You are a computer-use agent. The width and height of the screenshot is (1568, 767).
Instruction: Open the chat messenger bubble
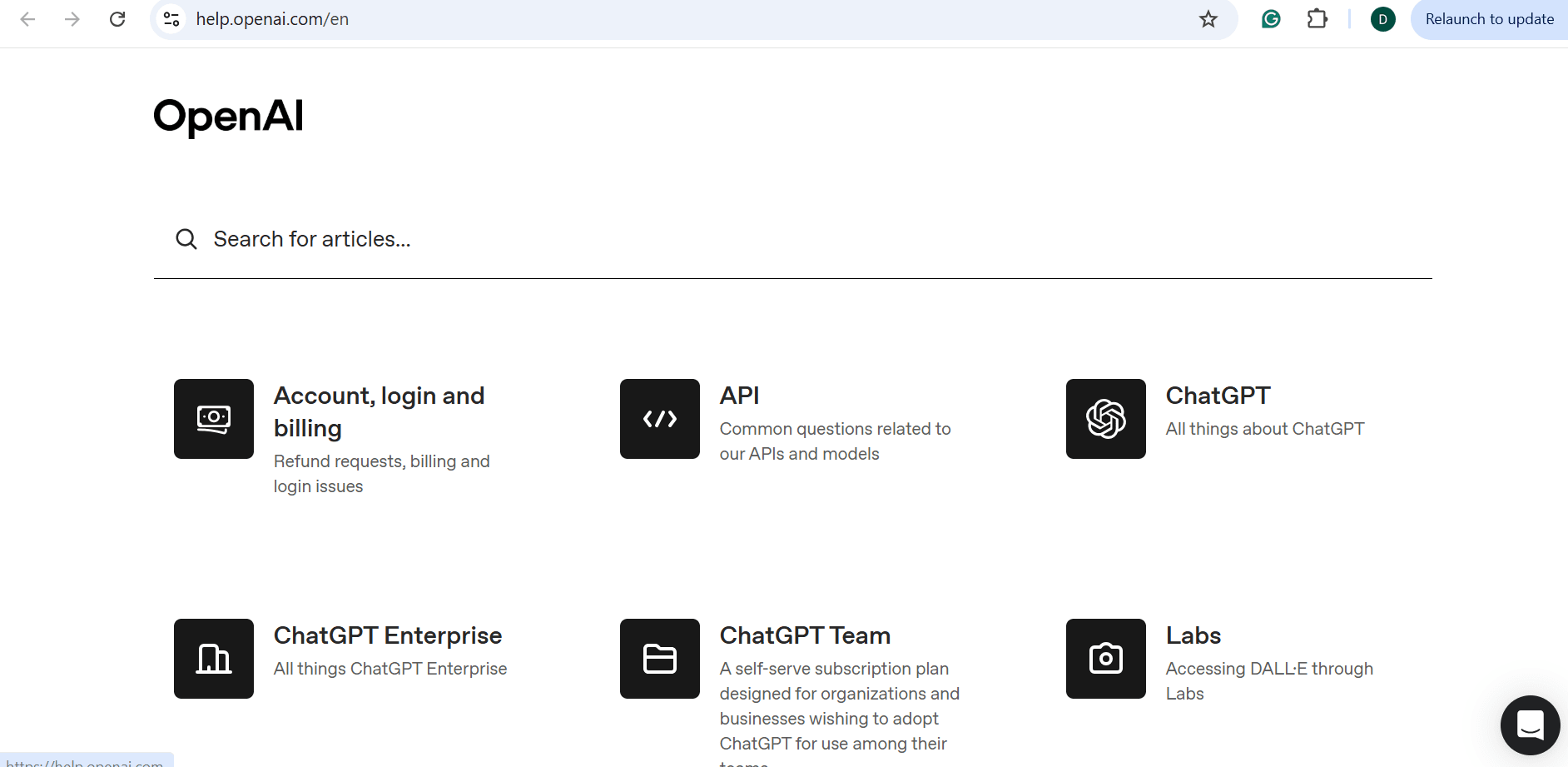1530,725
